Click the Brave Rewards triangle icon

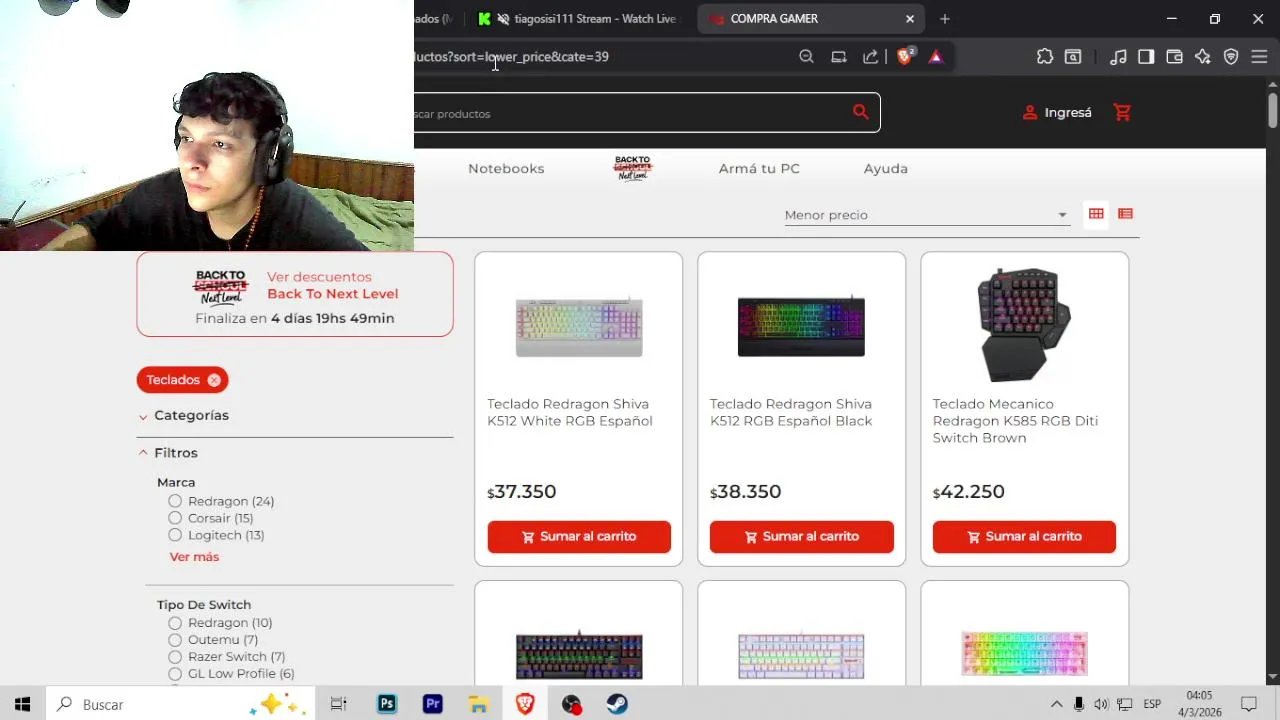click(x=935, y=57)
